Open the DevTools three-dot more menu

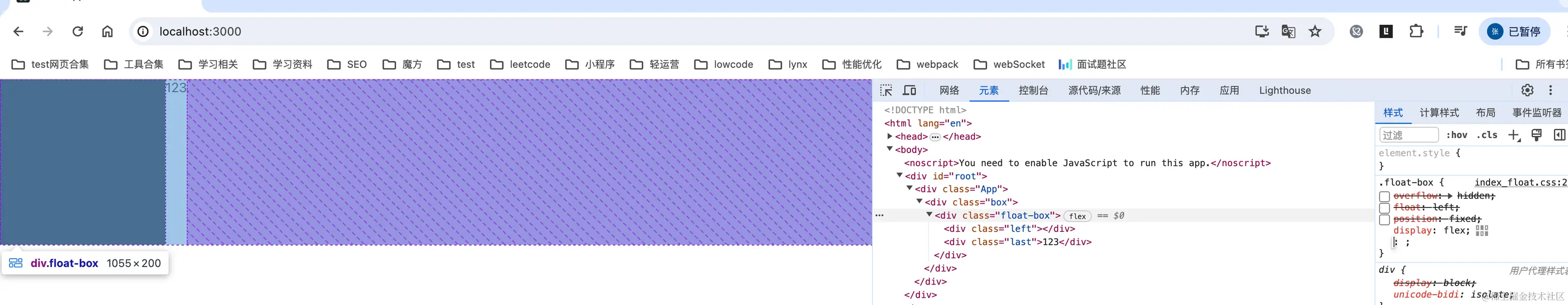pos(1550,90)
